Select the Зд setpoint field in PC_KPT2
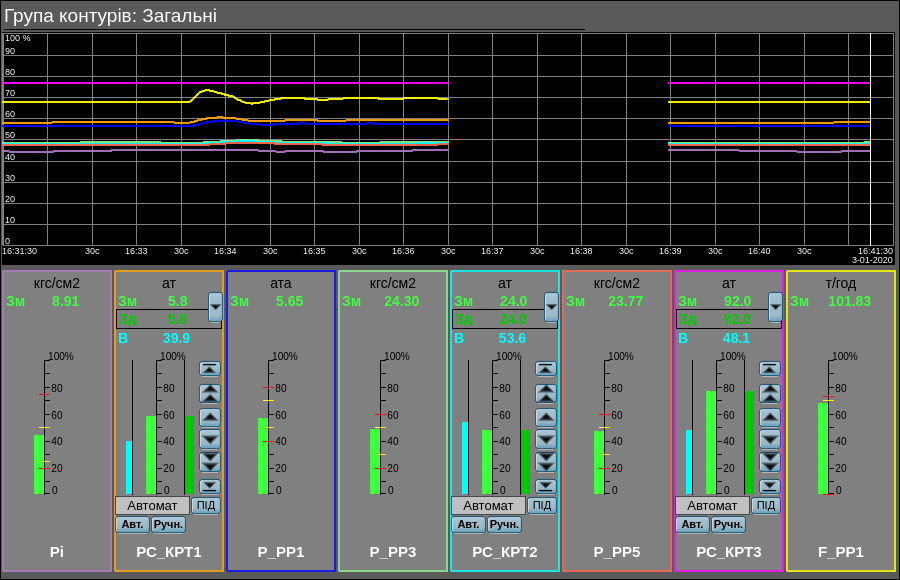This screenshot has height=580, width=900. [x=496, y=319]
